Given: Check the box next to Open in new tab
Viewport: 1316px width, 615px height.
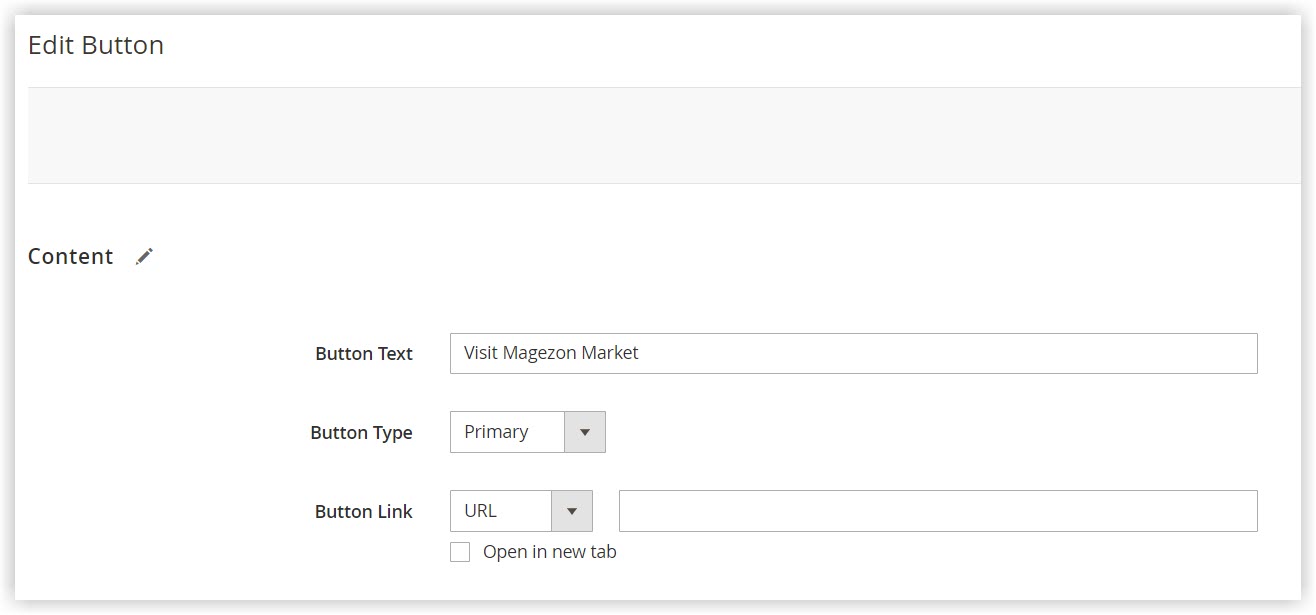Looking at the screenshot, I should [460, 551].
